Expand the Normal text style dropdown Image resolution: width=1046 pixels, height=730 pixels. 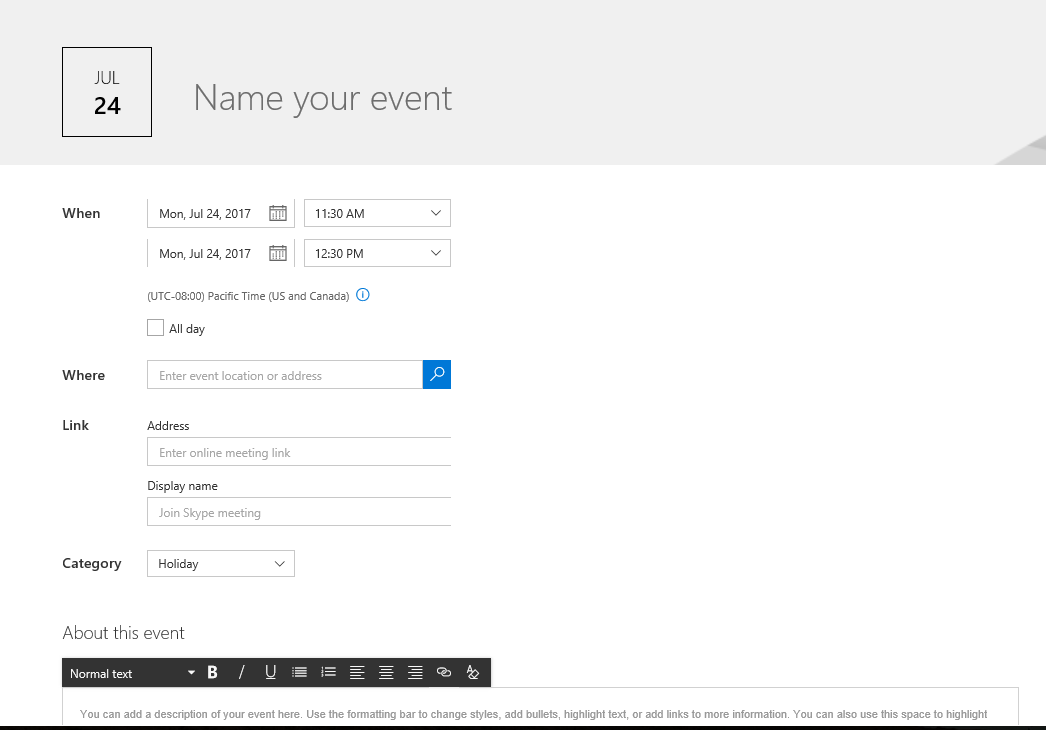click(x=130, y=672)
